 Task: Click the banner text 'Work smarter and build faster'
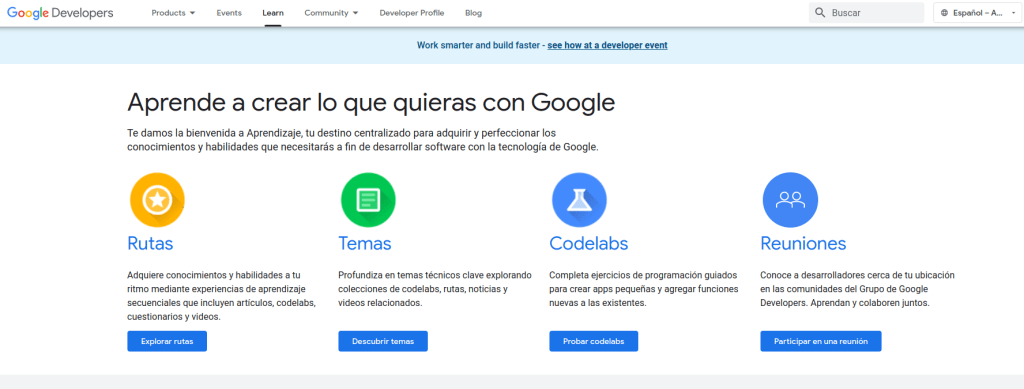coord(478,46)
